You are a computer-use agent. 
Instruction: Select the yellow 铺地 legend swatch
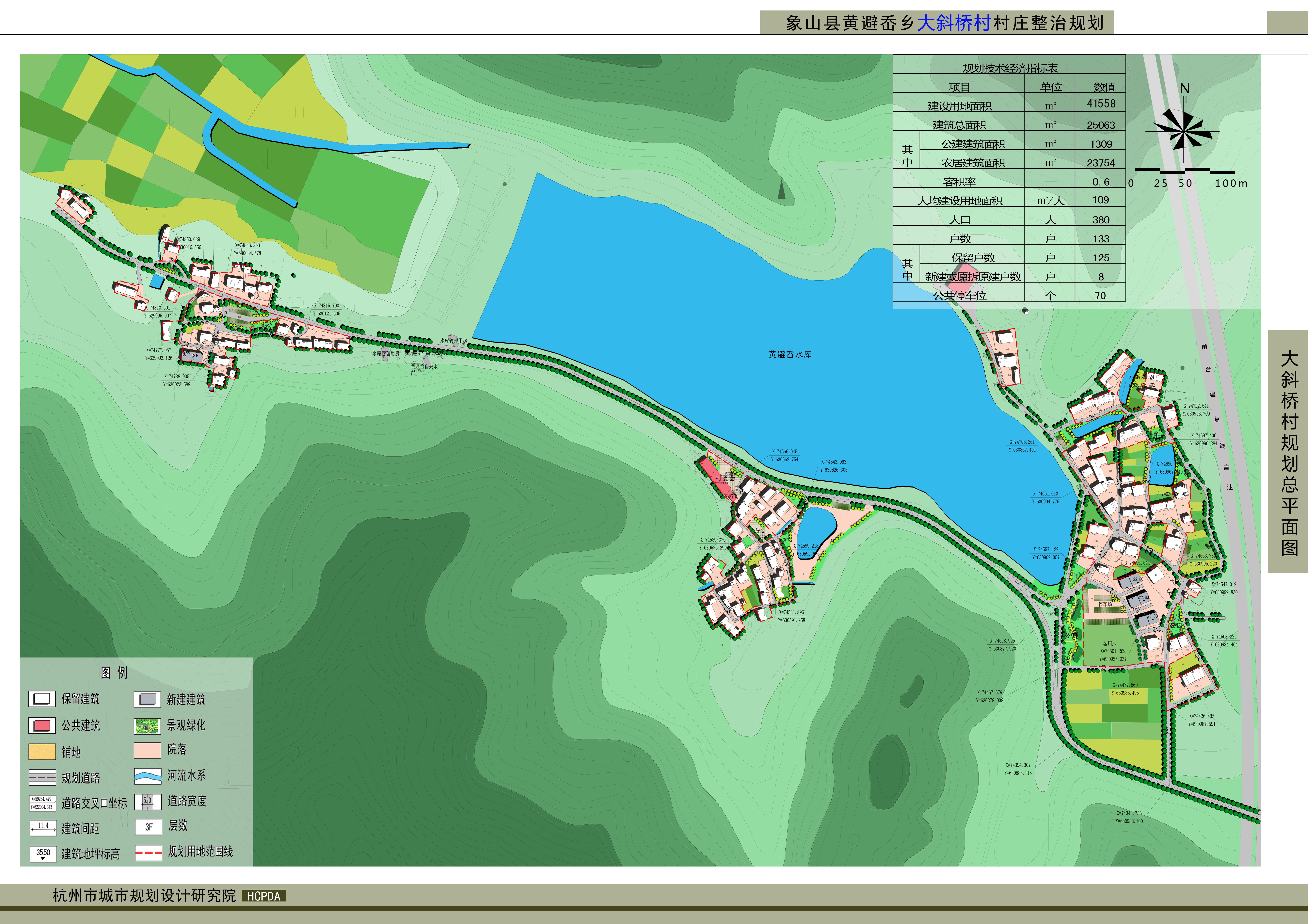[x=42, y=752]
